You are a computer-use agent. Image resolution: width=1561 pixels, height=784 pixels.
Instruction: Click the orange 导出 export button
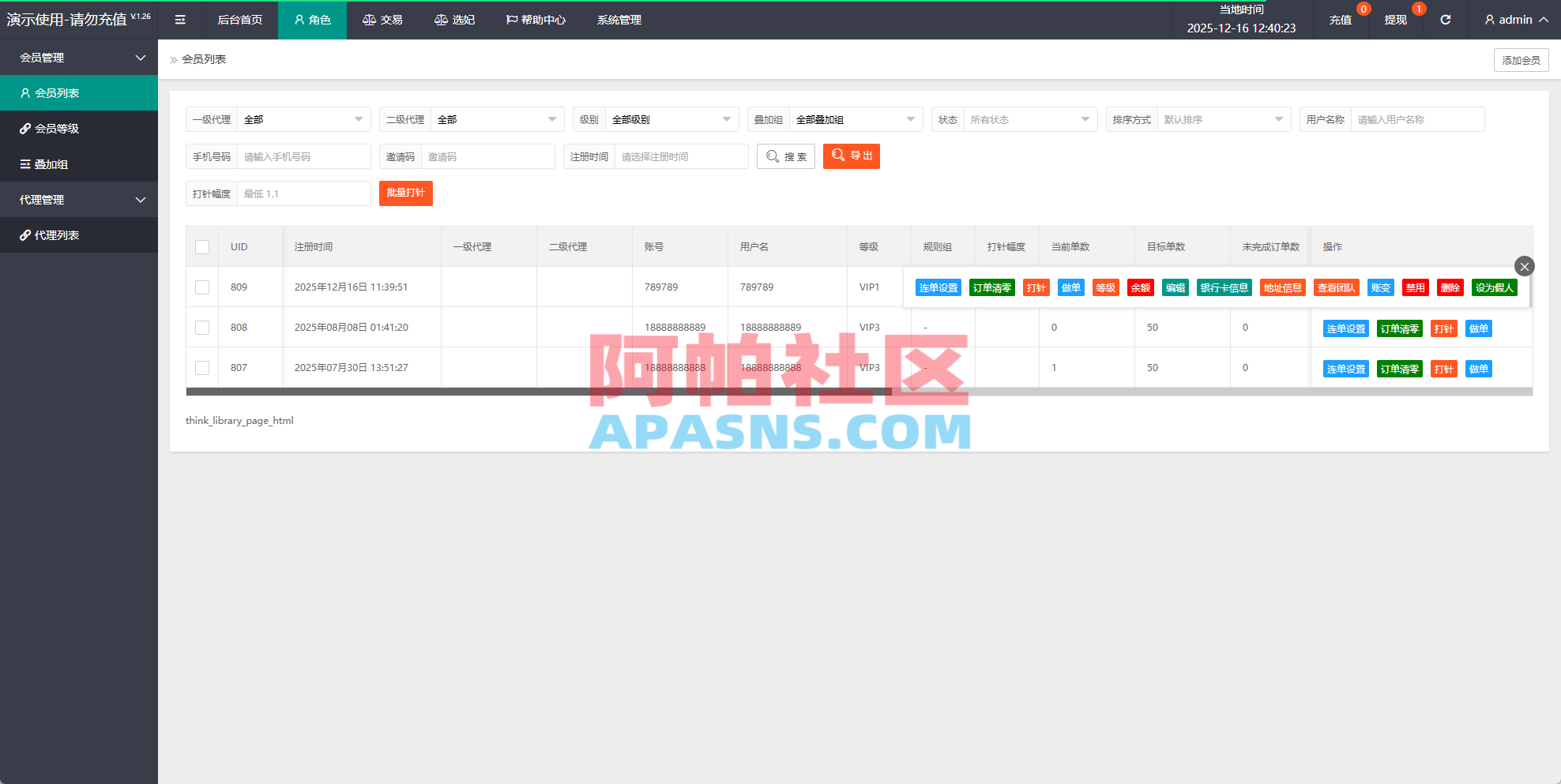tap(852, 156)
